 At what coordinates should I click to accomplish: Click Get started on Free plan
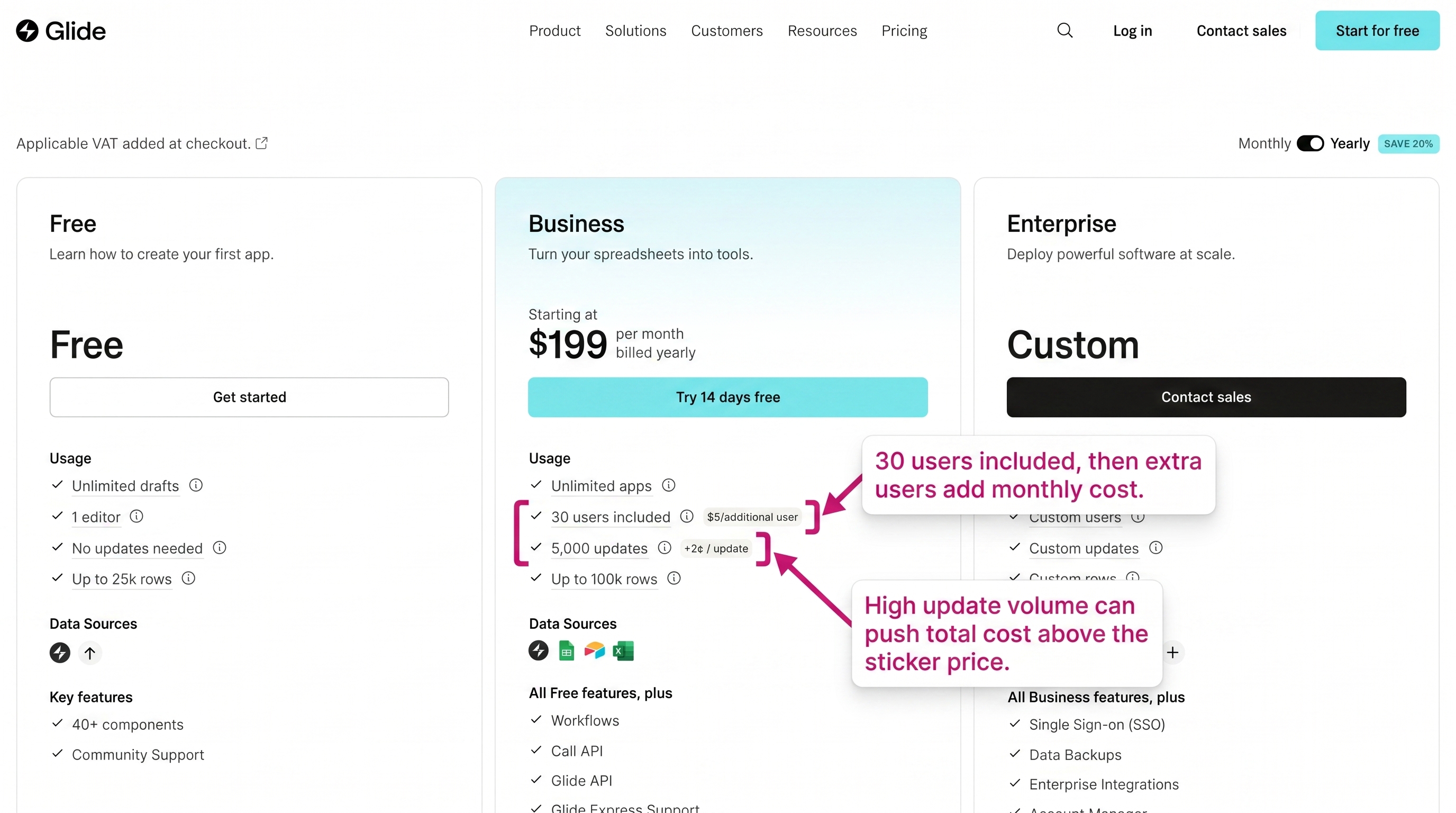point(249,397)
